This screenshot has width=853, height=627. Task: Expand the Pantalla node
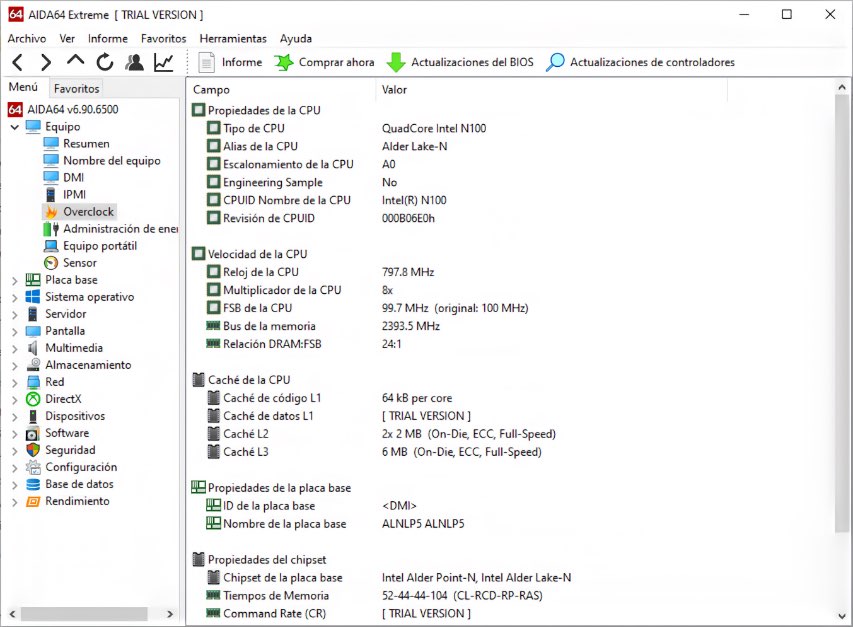pos(15,331)
